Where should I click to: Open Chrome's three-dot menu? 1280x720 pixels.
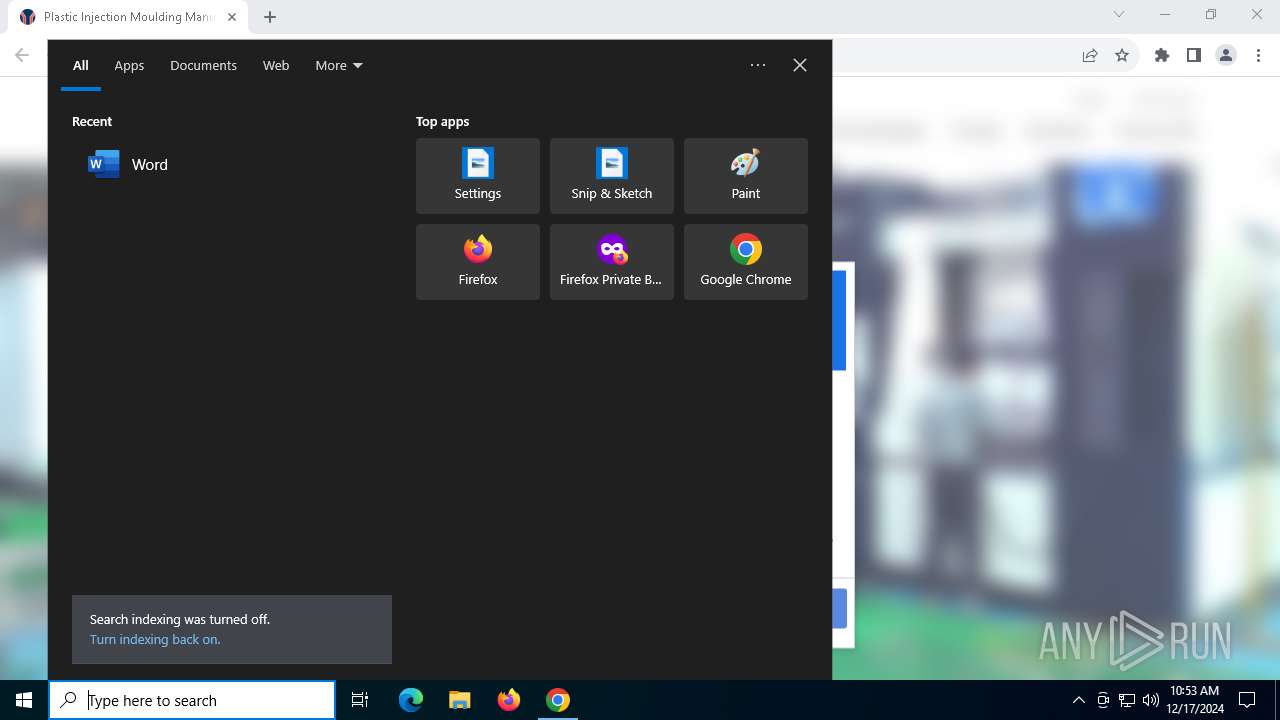point(1257,56)
